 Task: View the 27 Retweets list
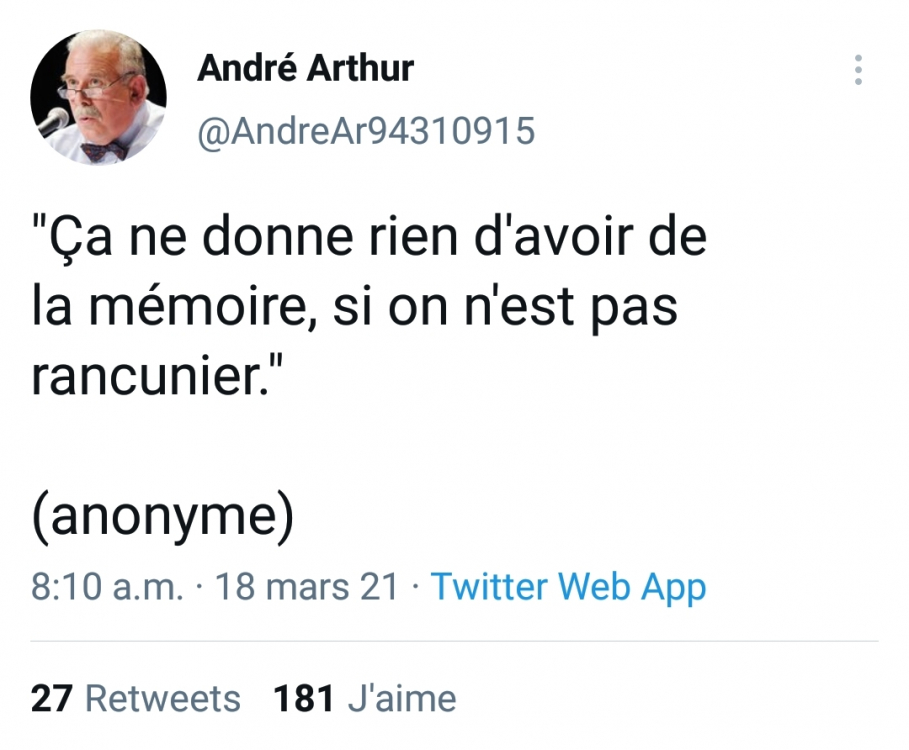[132, 699]
